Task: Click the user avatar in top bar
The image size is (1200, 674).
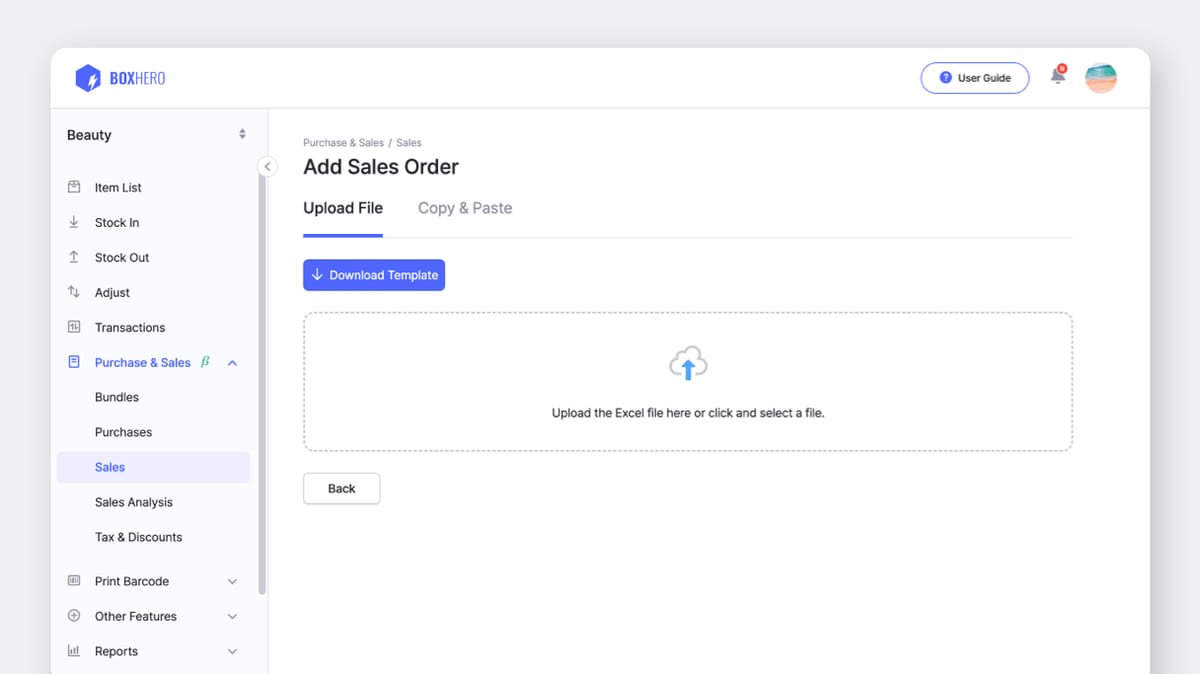Action: (x=1100, y=77)
